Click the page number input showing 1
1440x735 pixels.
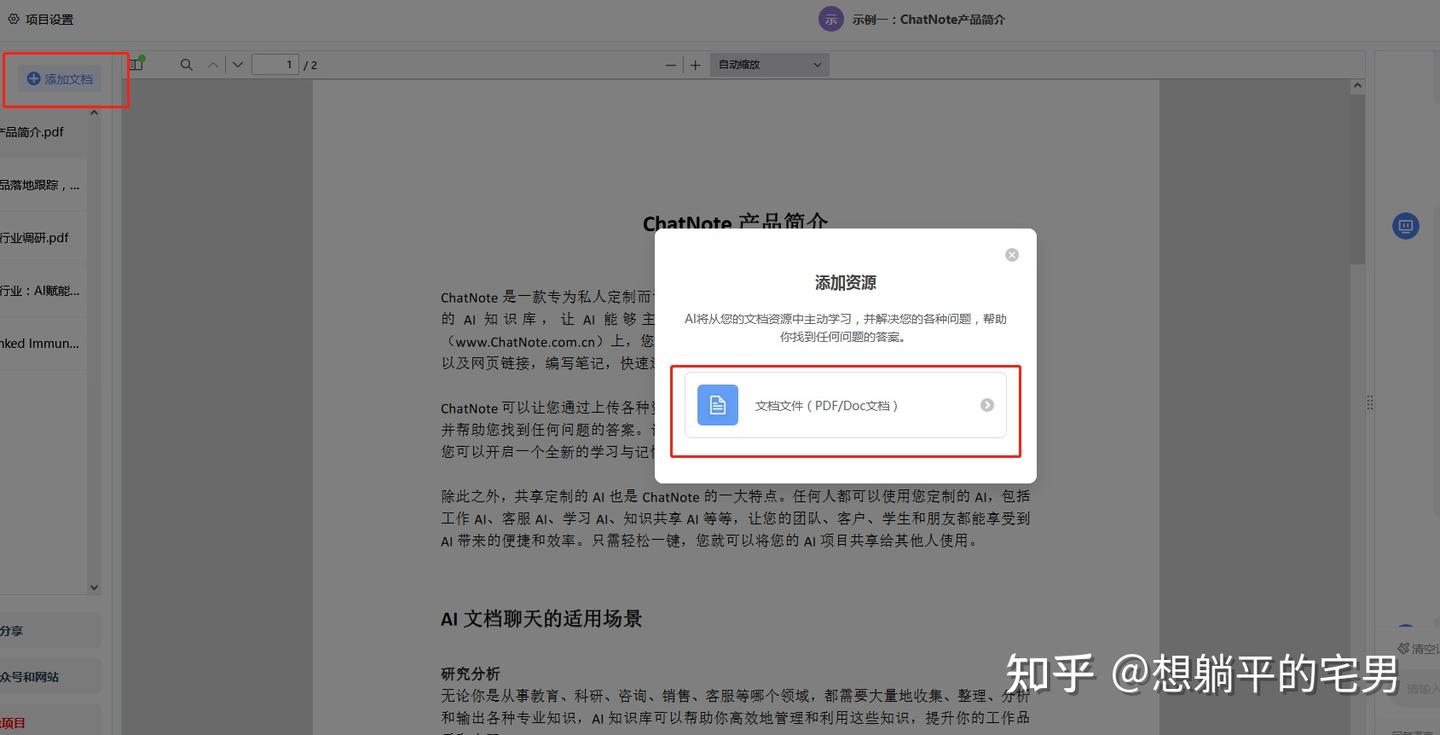(x=275, y=63)
